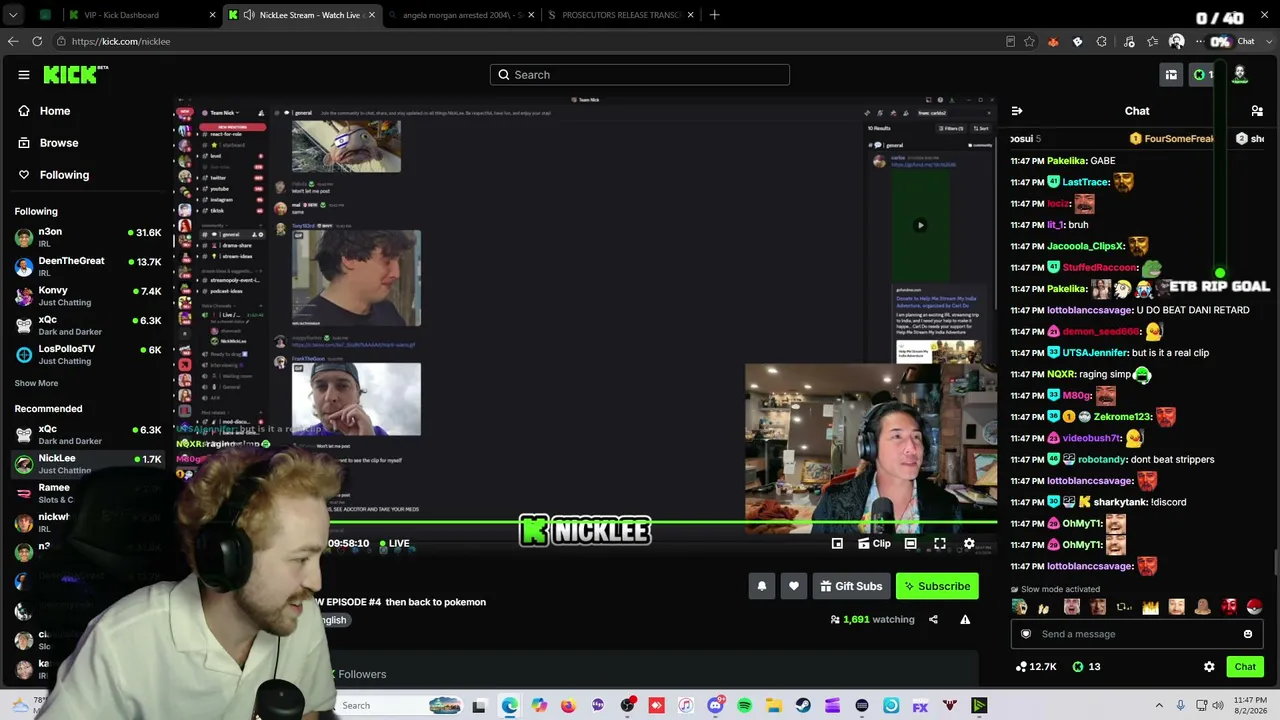
Task: Open Spotify from the taskbar
Action: click(x=744, y=706)
